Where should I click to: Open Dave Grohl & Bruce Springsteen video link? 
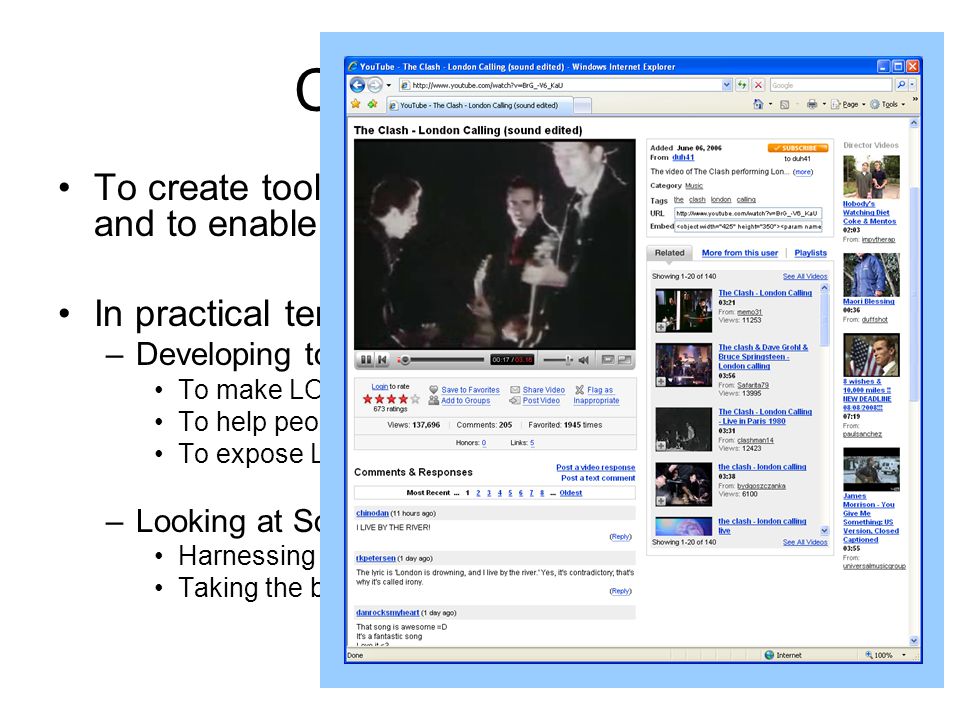[x=763, y=357]
